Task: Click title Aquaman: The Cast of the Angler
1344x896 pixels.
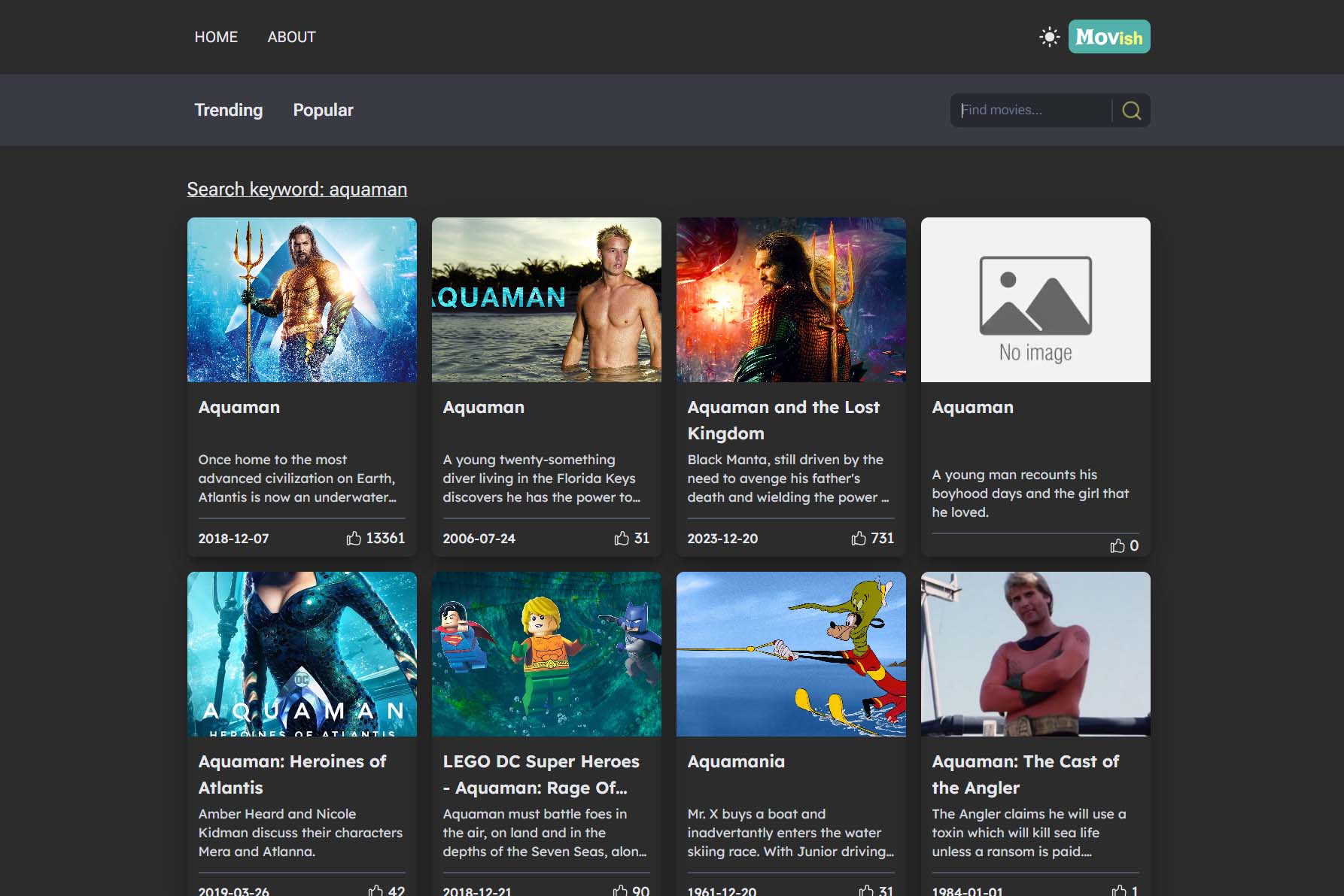Action: (x=1026, y=774)
